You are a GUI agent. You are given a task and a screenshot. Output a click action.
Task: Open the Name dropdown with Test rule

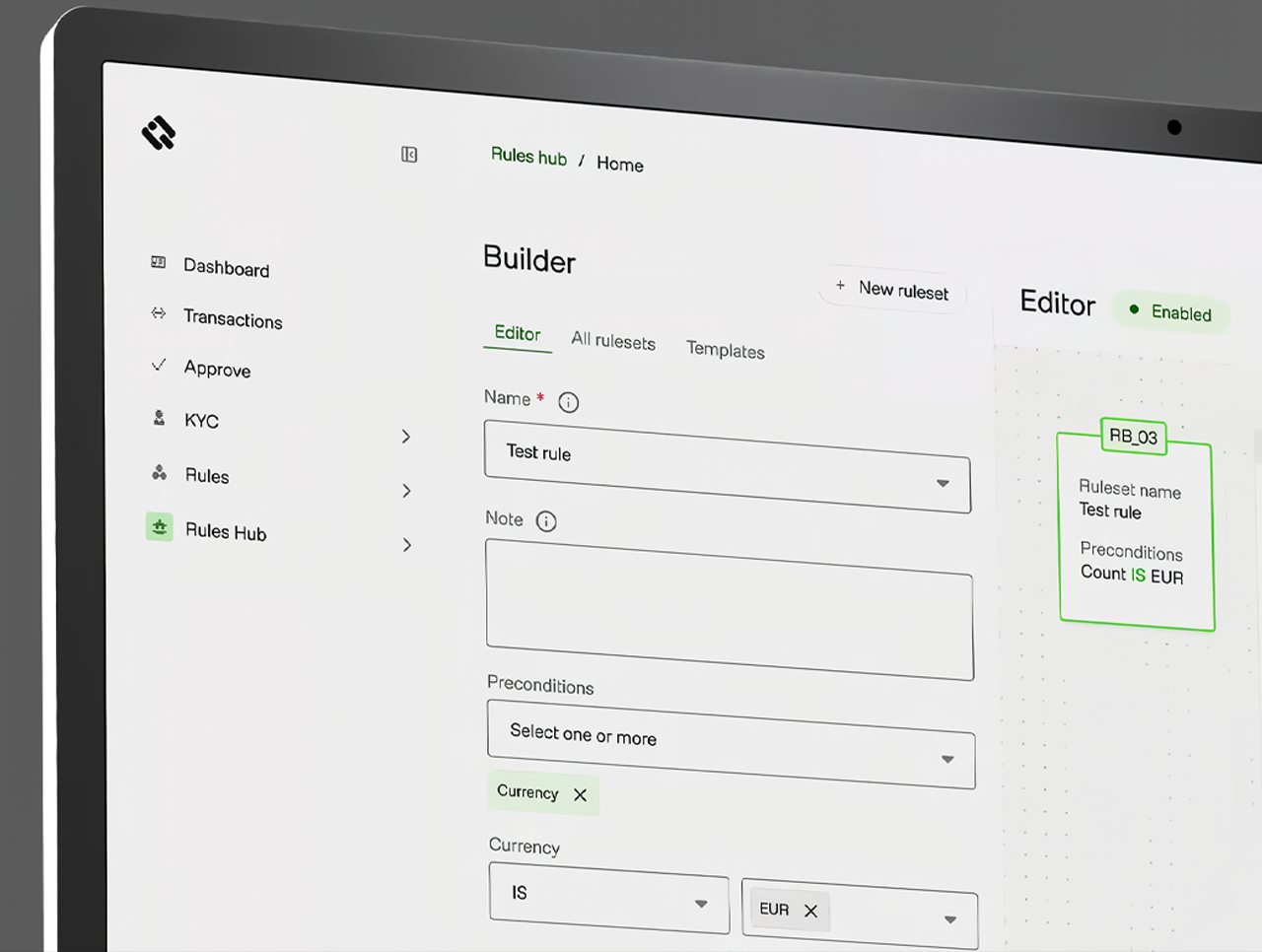pos(728,466)
